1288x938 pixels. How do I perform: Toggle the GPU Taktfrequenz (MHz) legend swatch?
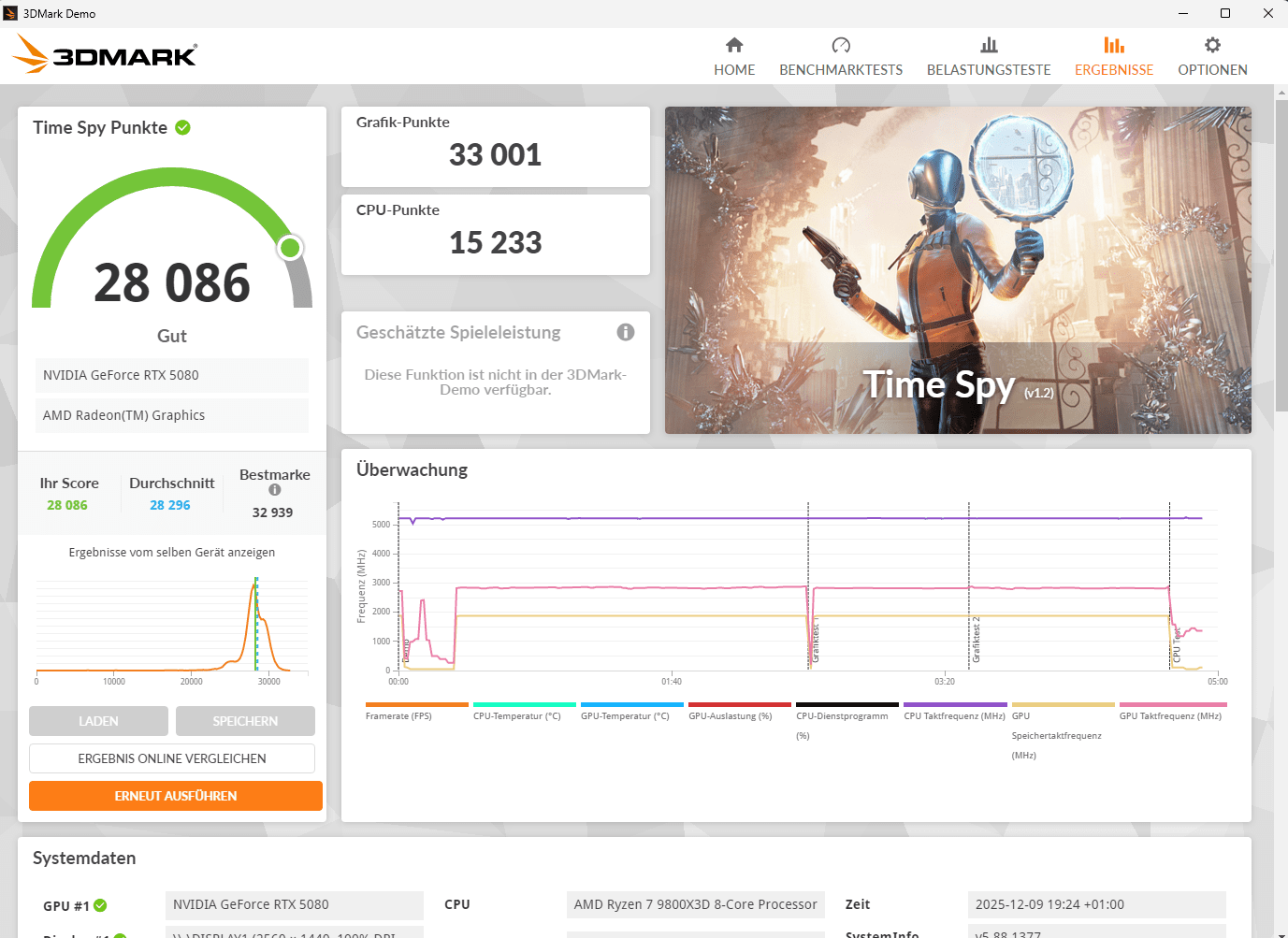[1173, 705]
